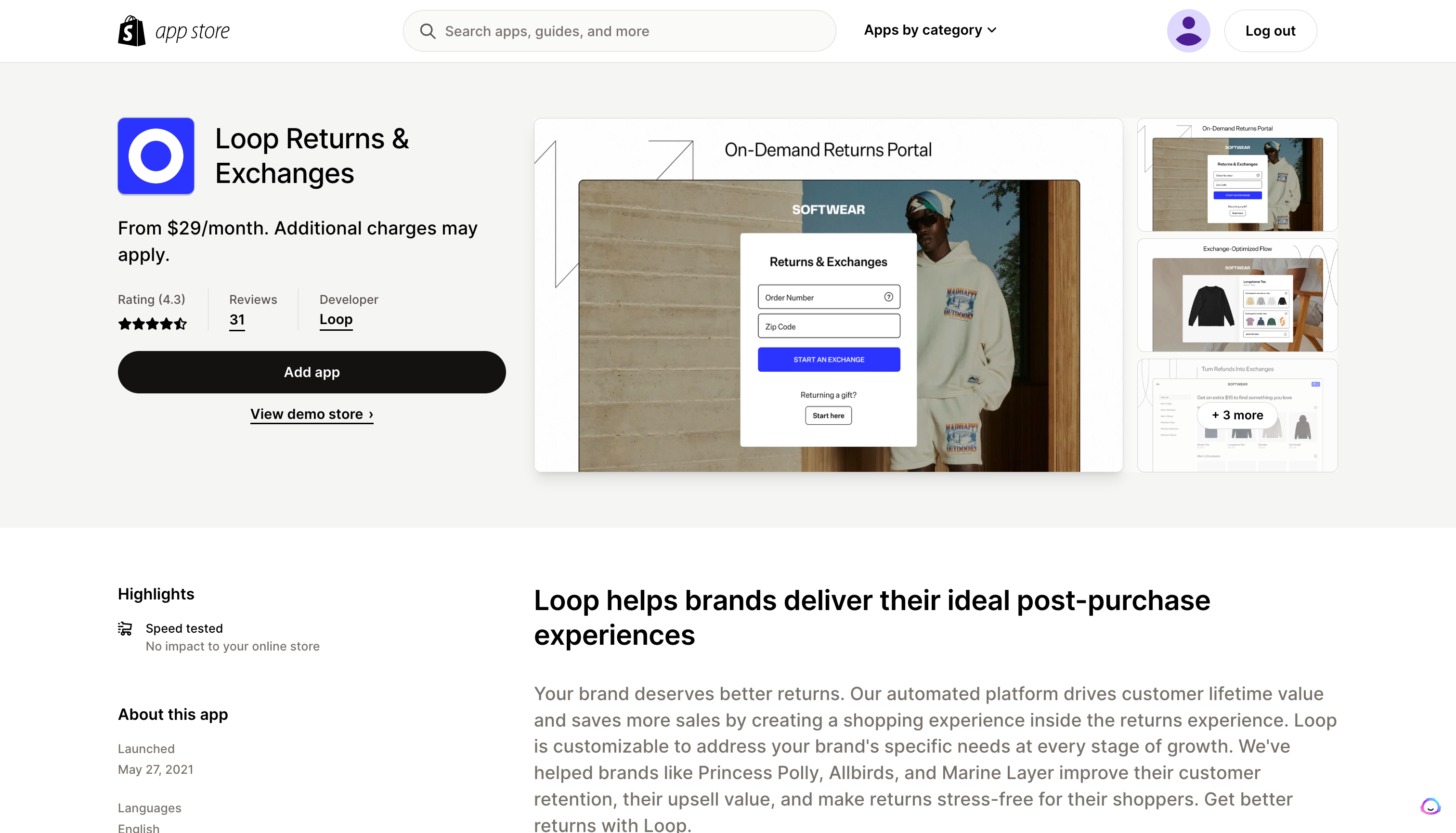Click the search magnifier icon

pos(428,31)
